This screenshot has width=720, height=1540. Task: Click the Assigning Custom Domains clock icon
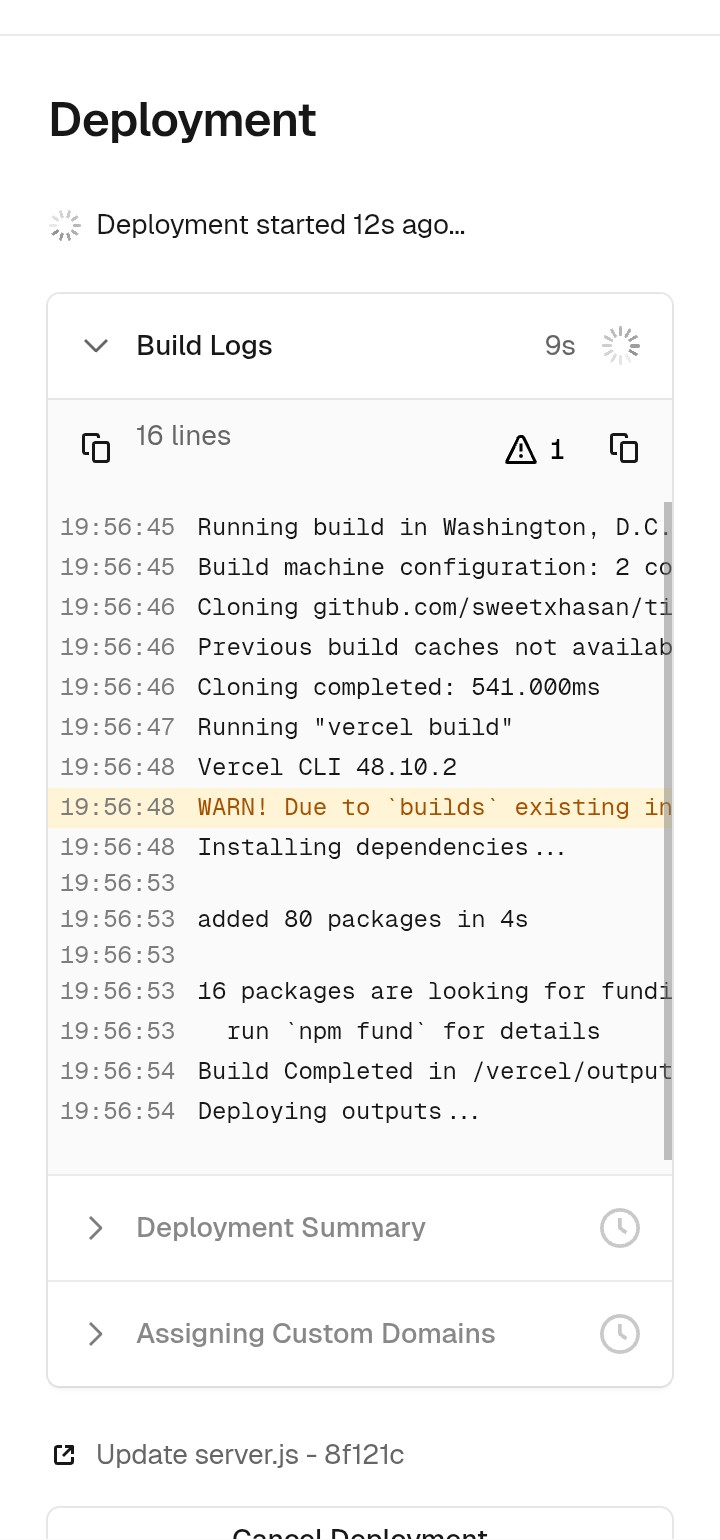click(619, 1334)
